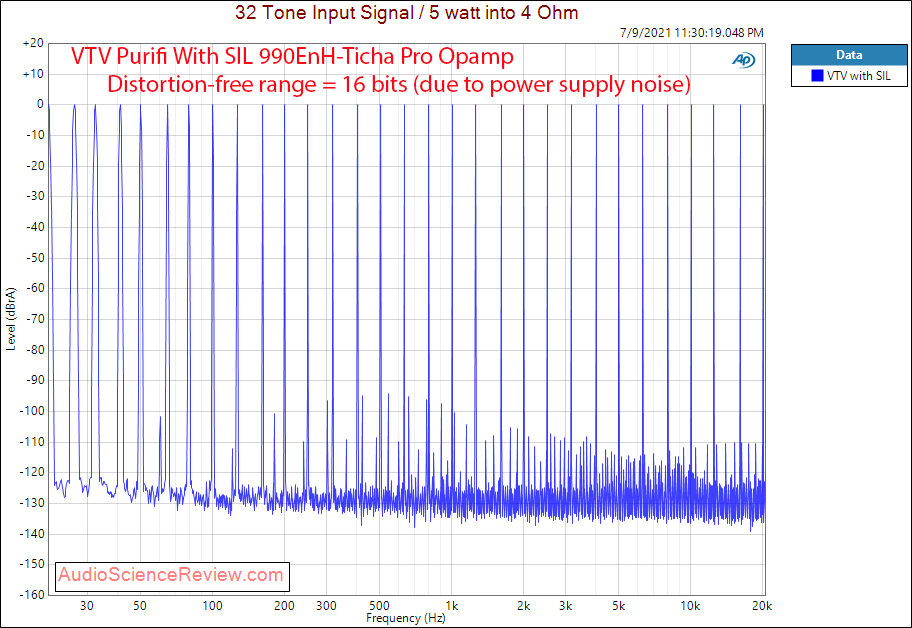Click the "0" level axis label
This screenshot has width=912, height=628.
pyautogui.click(x=40, y=105)
